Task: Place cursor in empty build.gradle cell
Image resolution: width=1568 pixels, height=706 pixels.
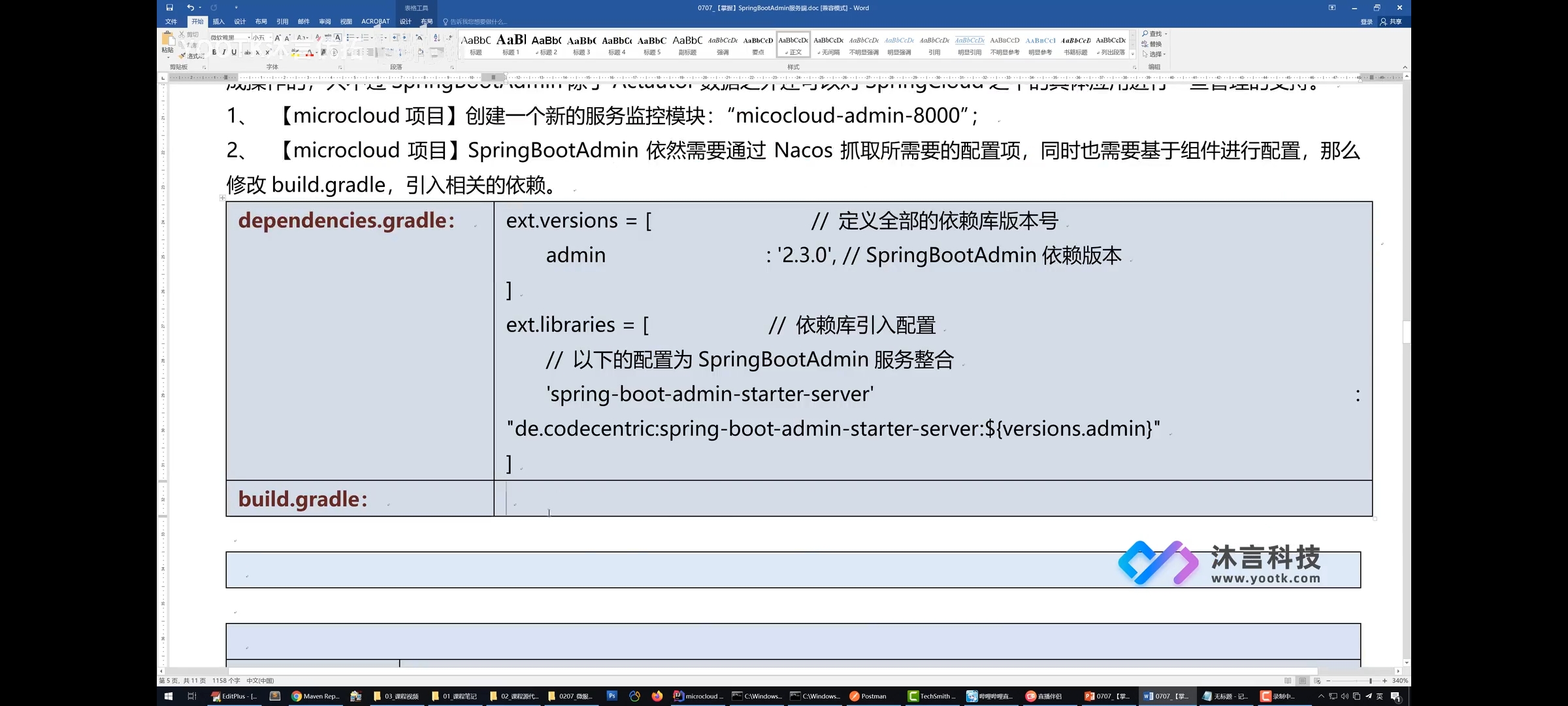Action: [933, 499]
